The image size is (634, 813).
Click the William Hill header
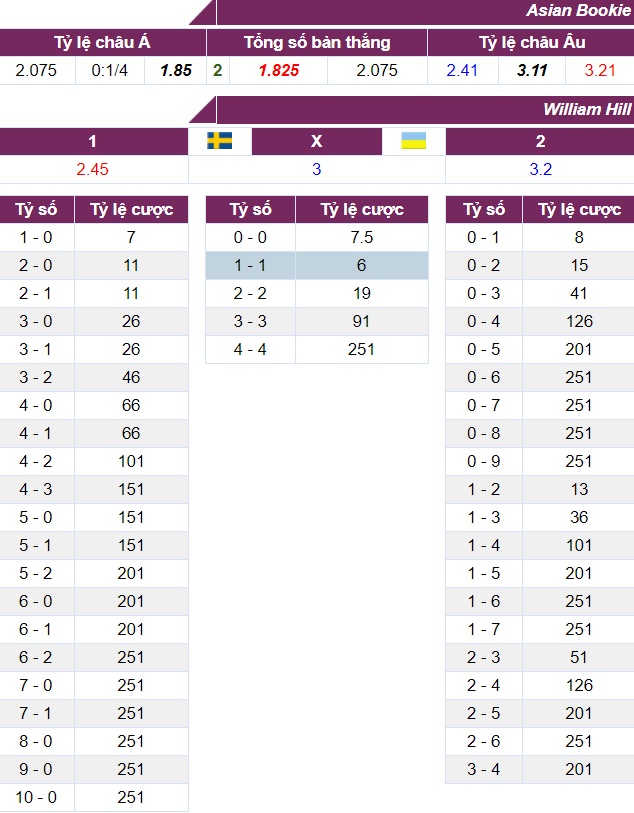tap(587, 109)
